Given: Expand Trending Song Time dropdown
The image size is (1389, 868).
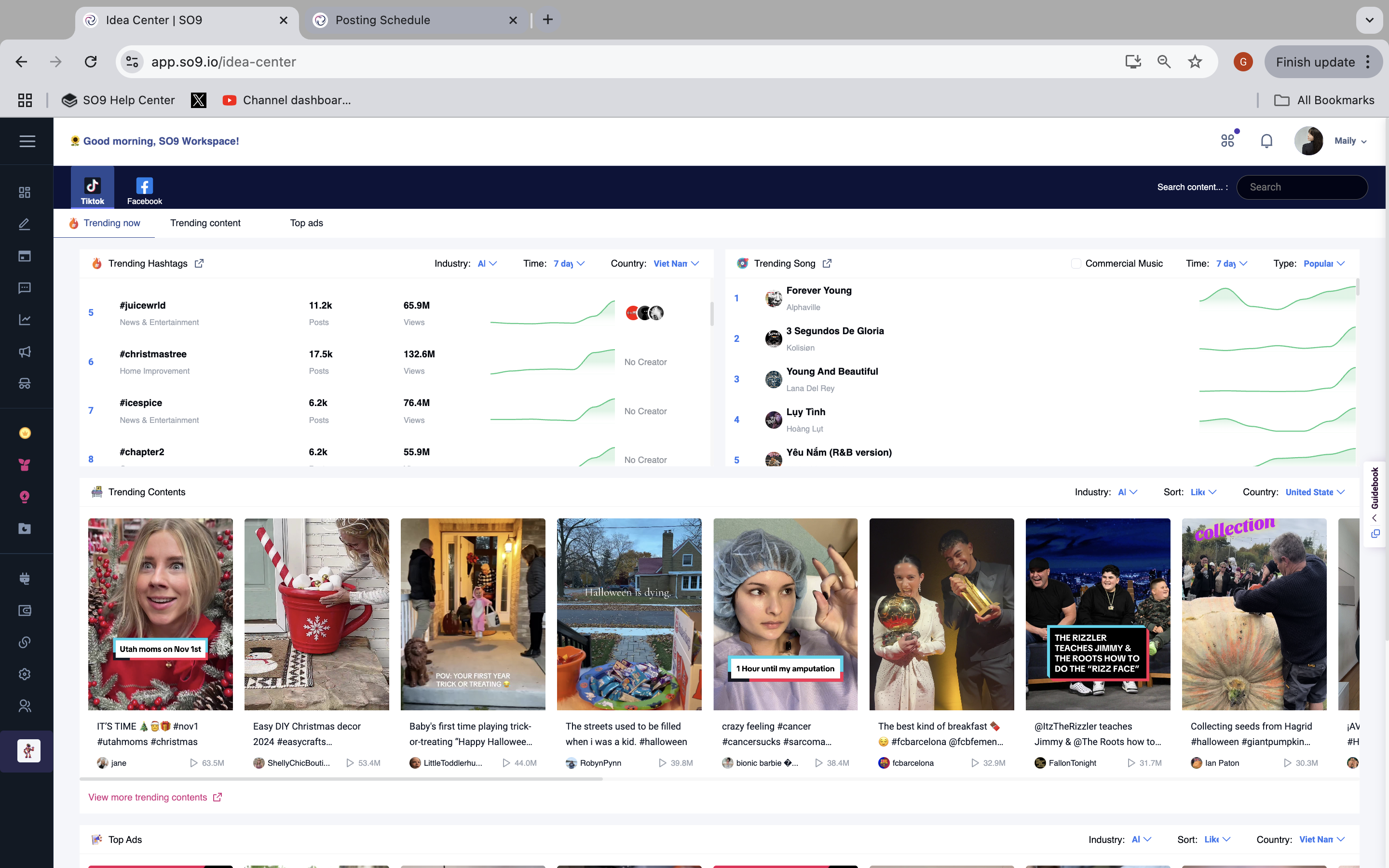Looking at the screenshot, I should point(1232,263).
